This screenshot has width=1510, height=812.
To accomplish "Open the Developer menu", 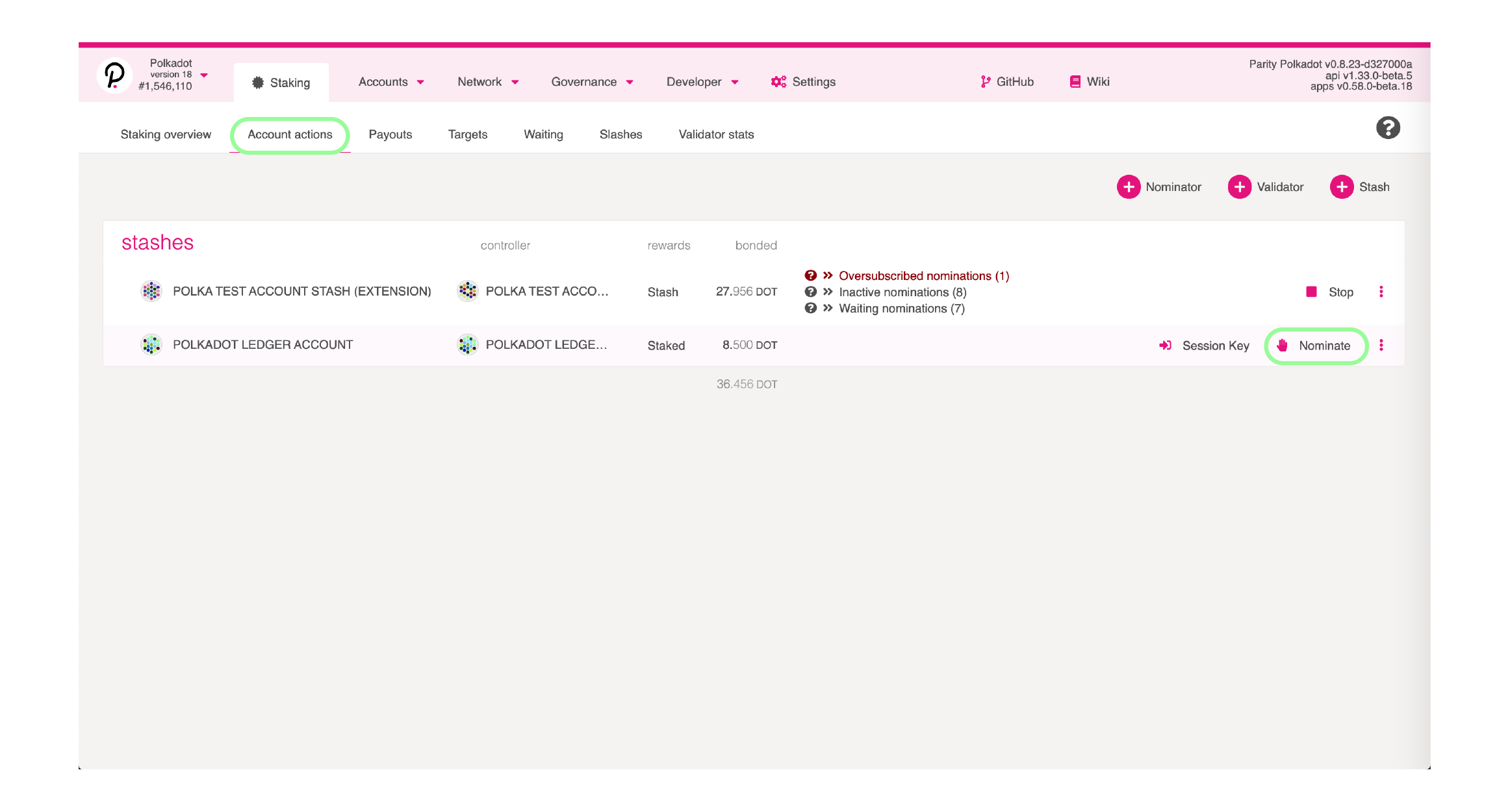I will (694, 82).
